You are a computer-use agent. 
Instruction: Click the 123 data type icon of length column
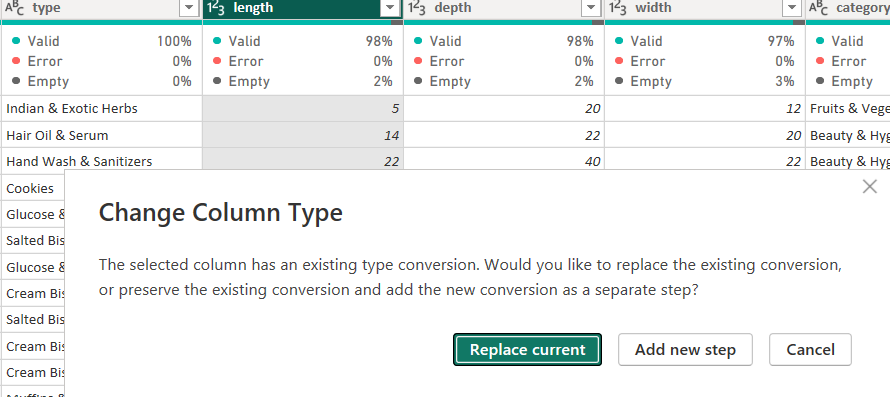pyautogui.click(x=216, y=8)
